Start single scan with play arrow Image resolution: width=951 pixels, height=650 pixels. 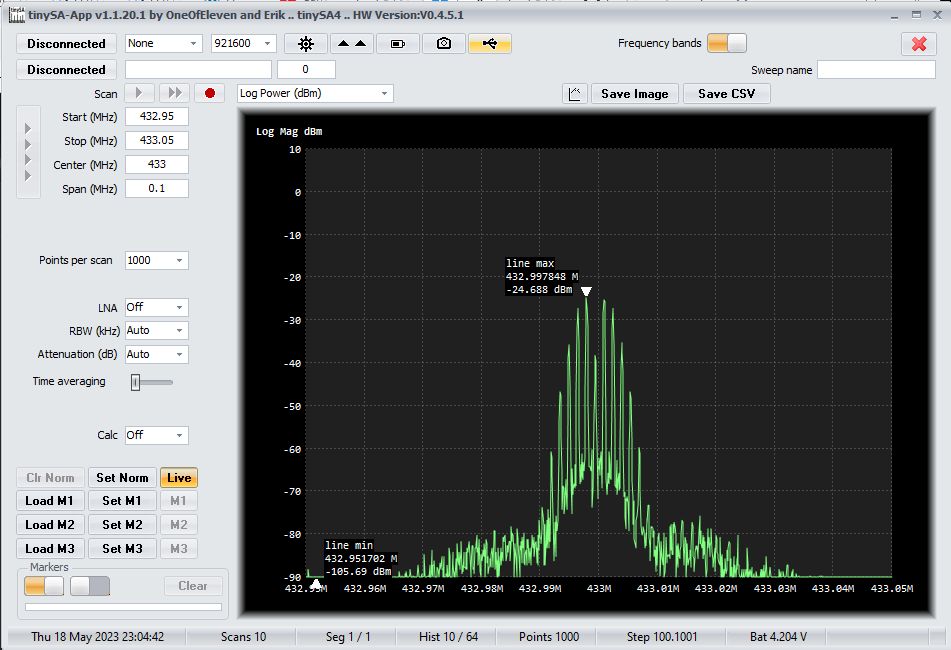tap(139, 93)
